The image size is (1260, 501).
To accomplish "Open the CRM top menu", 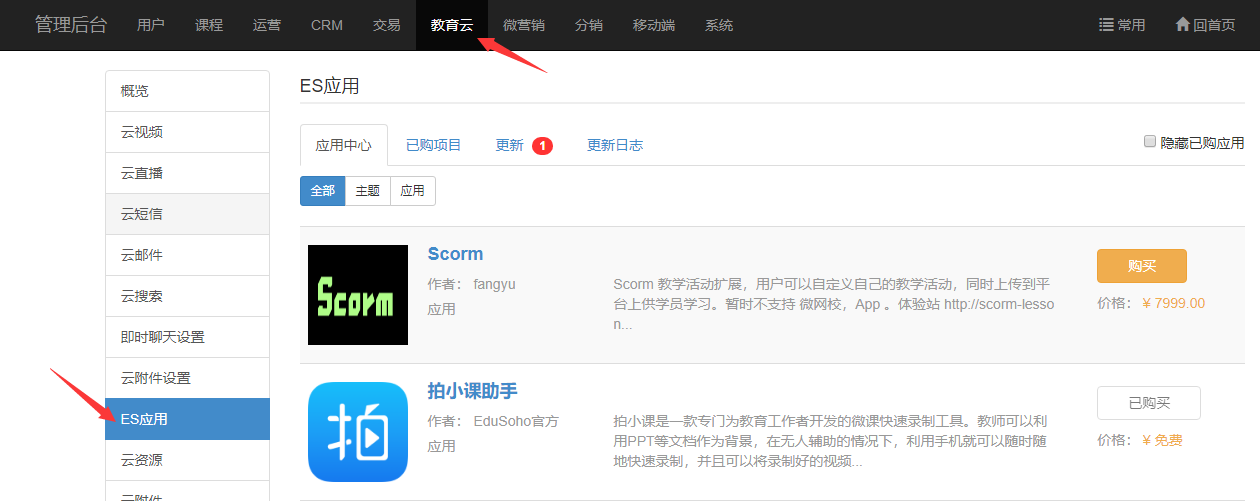I will click(x=326, y=25).
